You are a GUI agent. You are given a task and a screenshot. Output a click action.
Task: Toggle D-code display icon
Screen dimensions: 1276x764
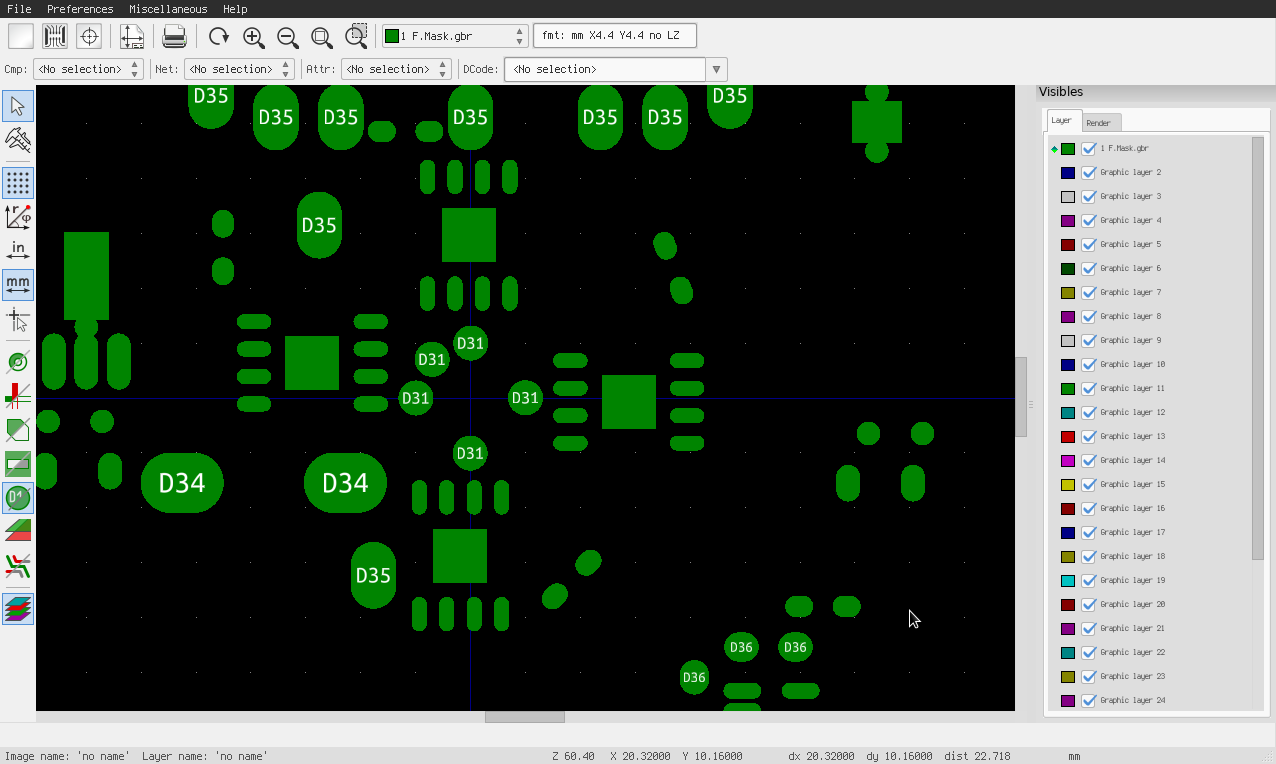pyautogui.click(x=18, y=497)
